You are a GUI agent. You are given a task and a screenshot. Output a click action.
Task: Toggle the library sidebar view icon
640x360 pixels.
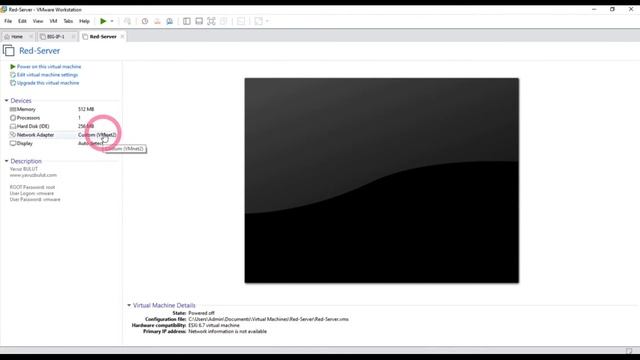[x=187, y=21]
